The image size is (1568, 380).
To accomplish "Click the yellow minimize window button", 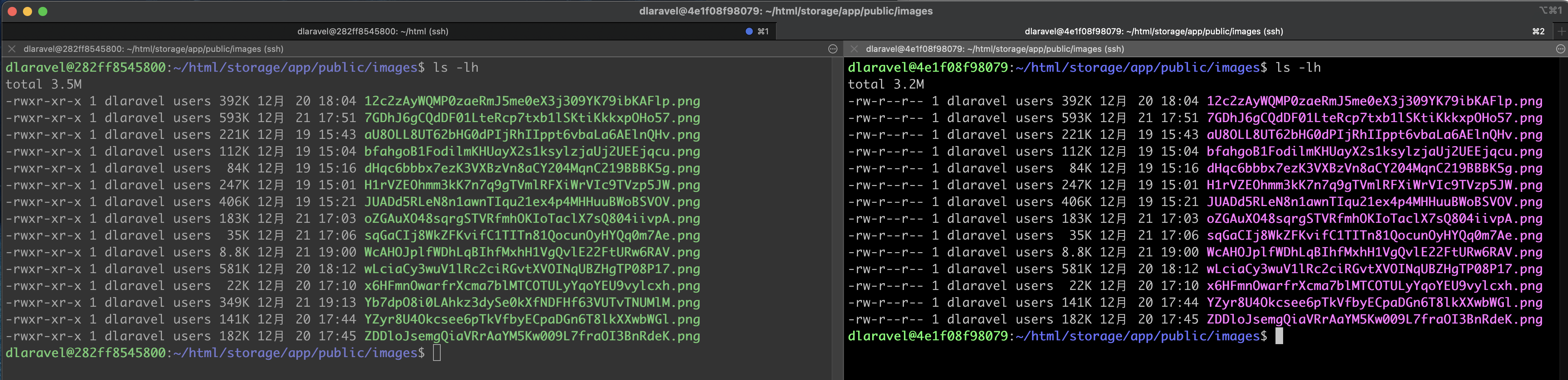I will [x=27, y=11].
